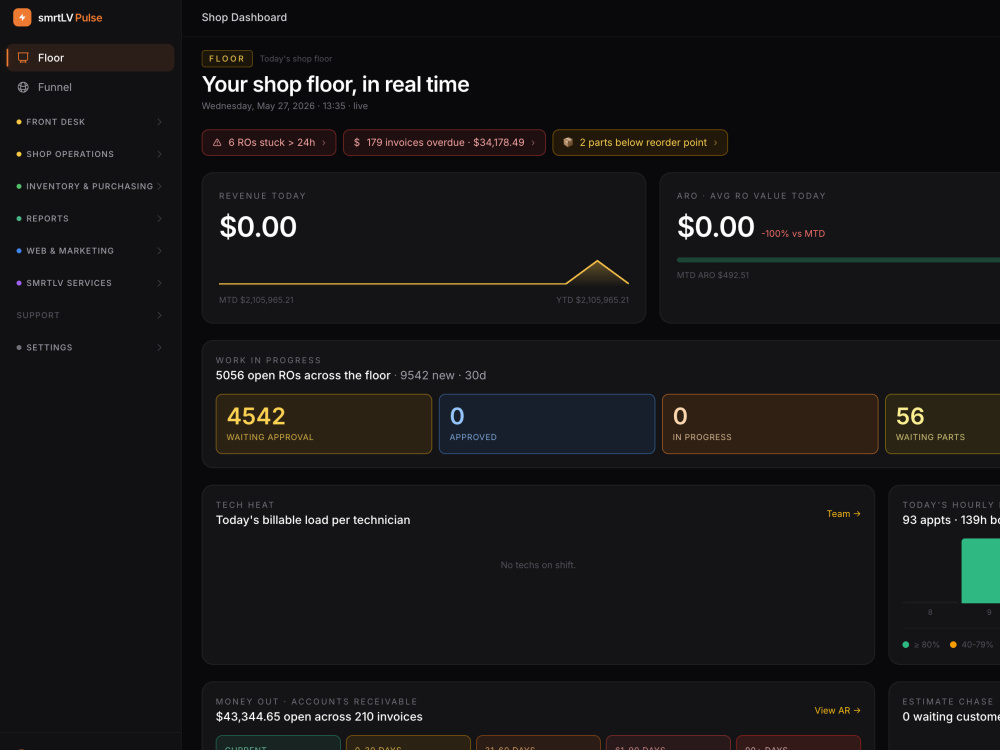
Task: Click the -100% vs MTD indicator
Action: point(793,234)
